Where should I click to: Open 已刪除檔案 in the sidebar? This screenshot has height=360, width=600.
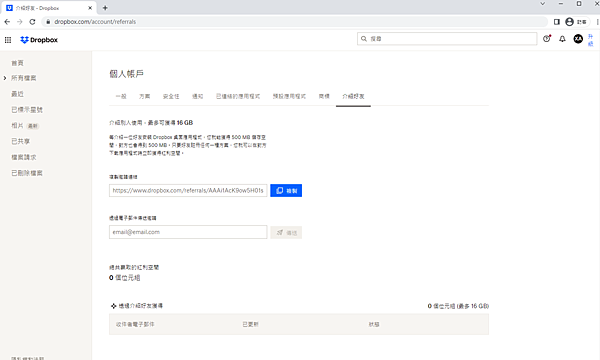click(27, 173)
